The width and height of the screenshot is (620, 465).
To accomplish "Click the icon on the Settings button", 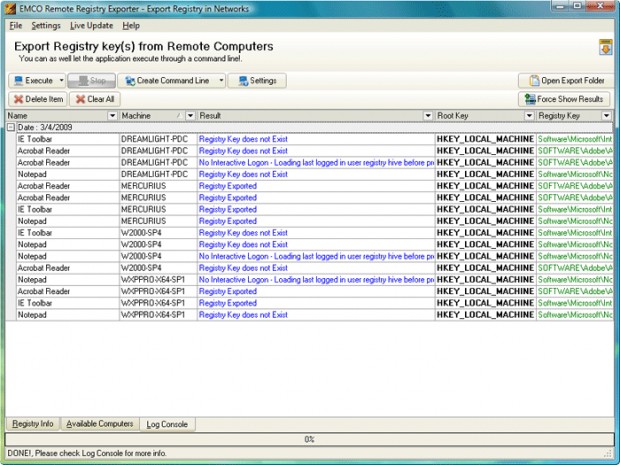I will (x=243, y=81).
